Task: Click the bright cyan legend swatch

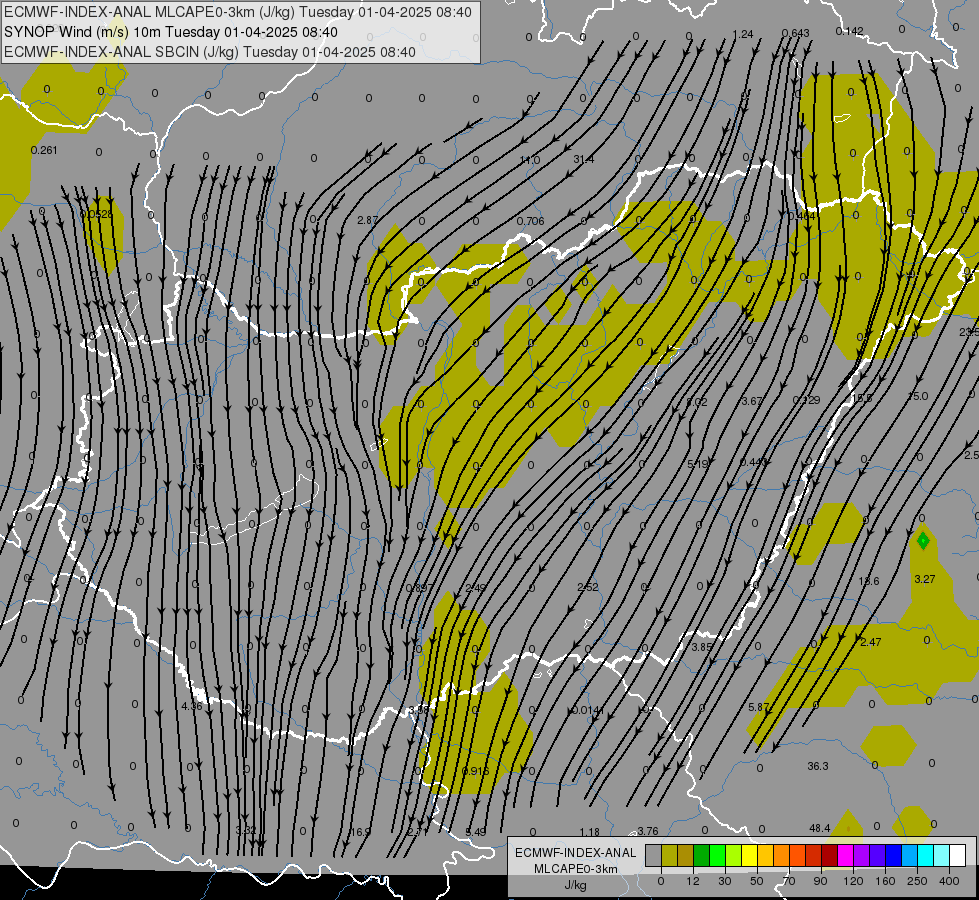Action: click(x=925, y=856)
